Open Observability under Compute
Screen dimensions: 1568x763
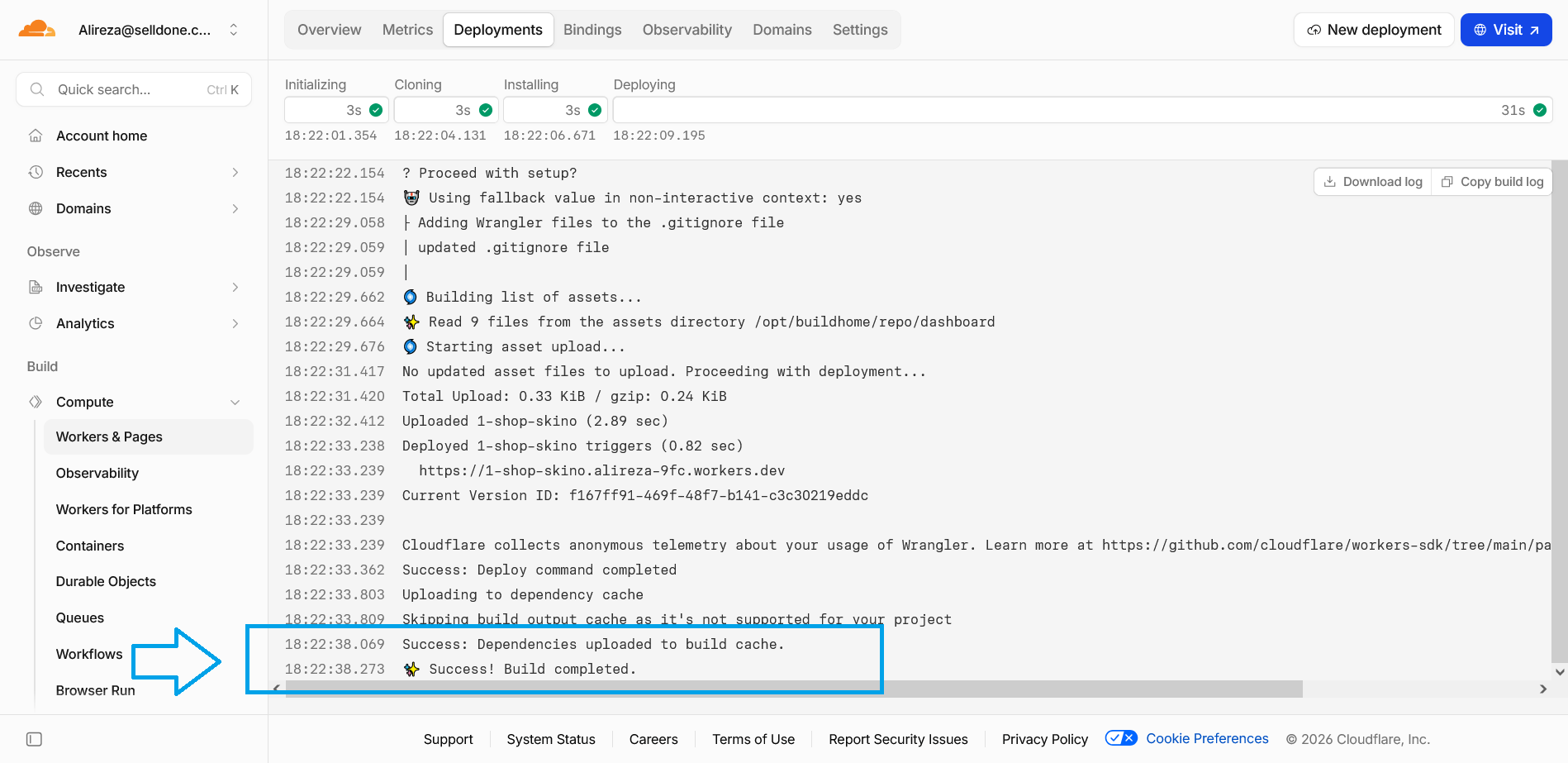pyautogui.click(x=97, y=473)
